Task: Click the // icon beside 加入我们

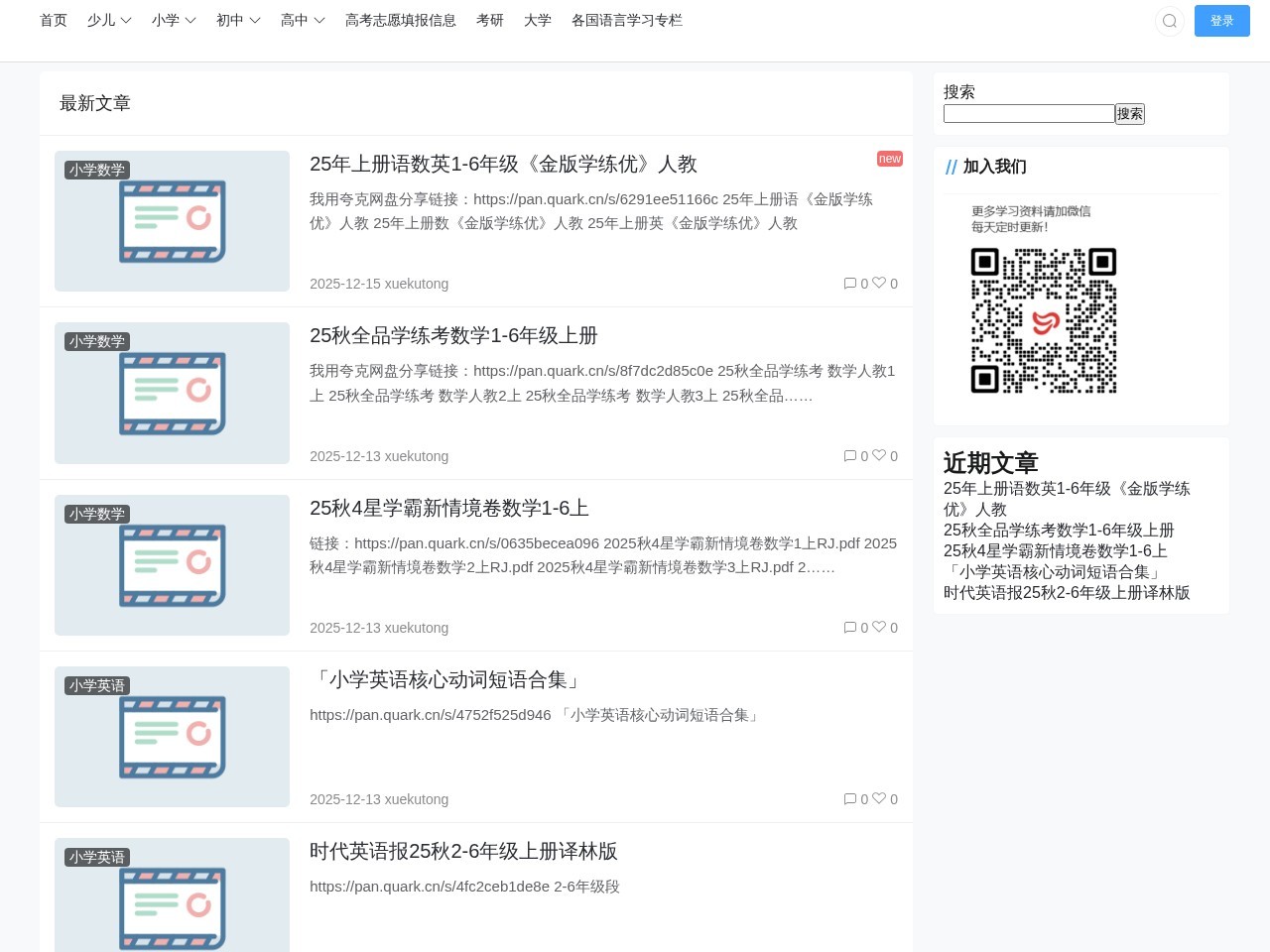Action: (951, 167)
